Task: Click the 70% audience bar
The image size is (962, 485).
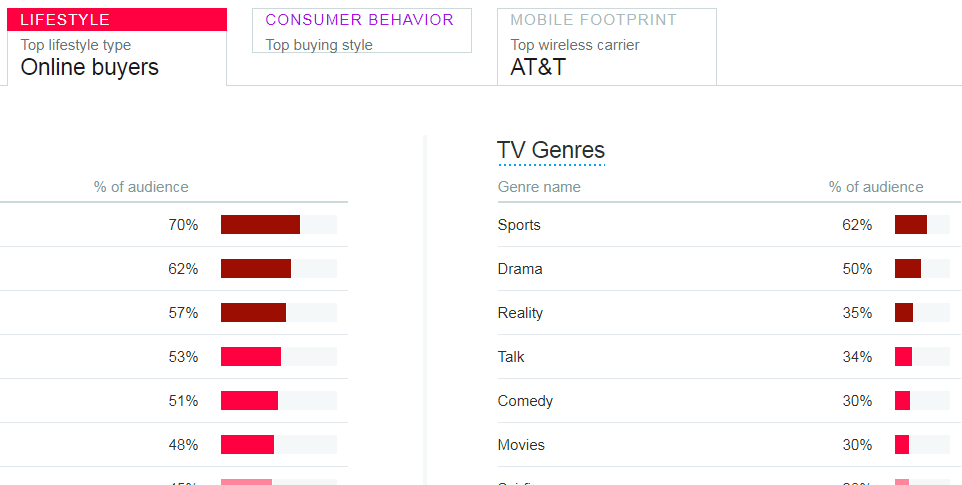Action: (279, 224)
